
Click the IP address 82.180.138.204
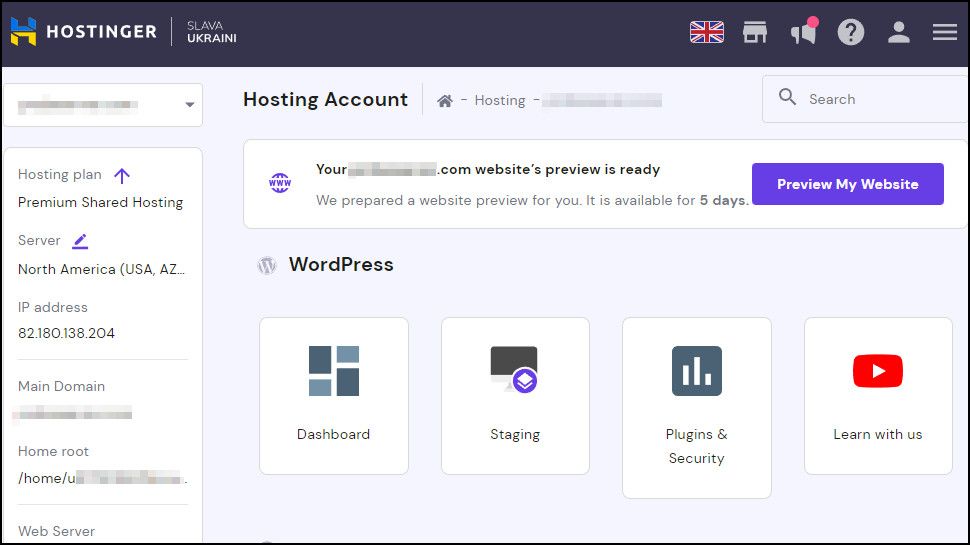66,333
